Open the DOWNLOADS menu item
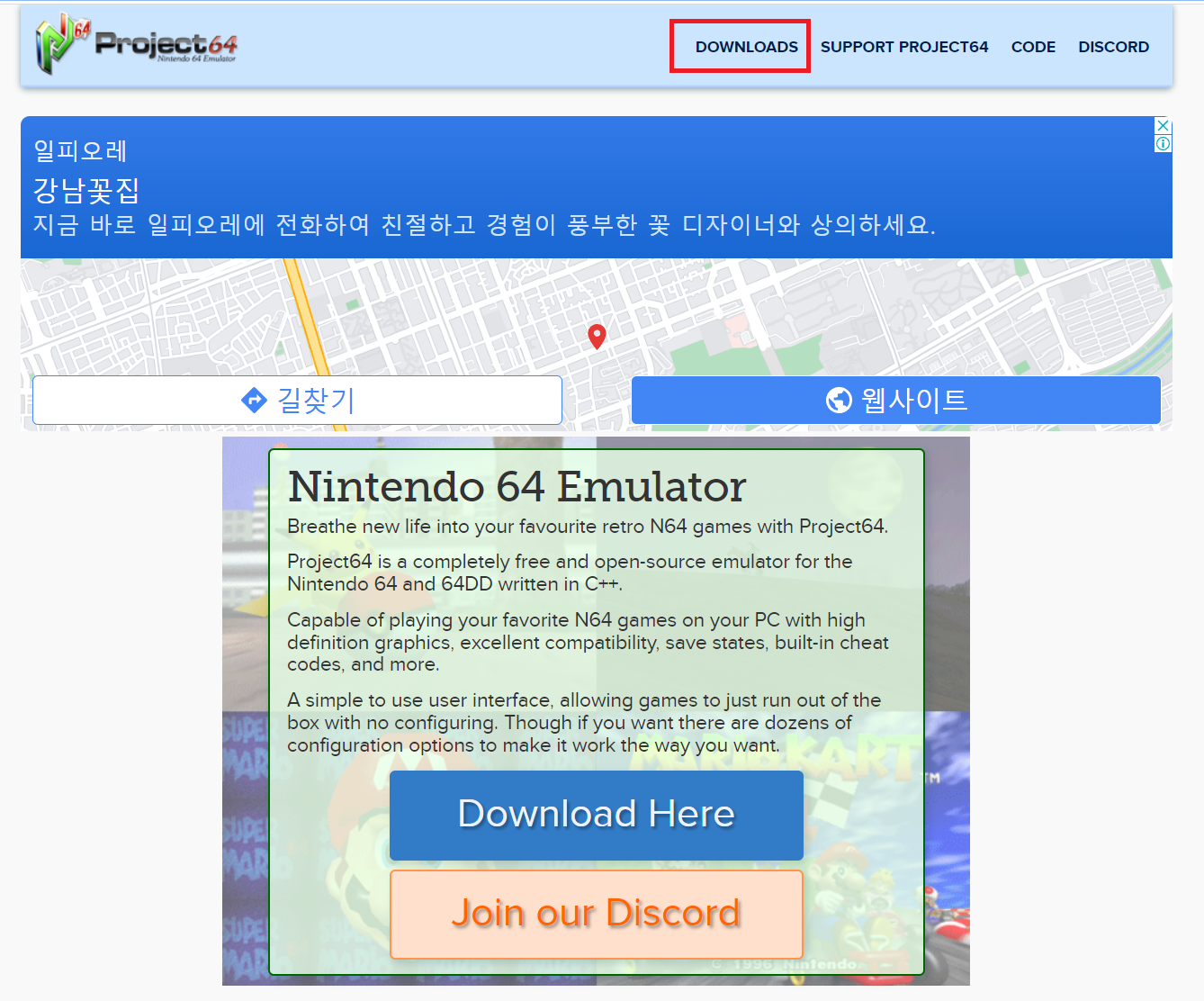Image resolution: width=1204 pixels, height=1001 pixels. pyautogui.click(x=747, y=47)
